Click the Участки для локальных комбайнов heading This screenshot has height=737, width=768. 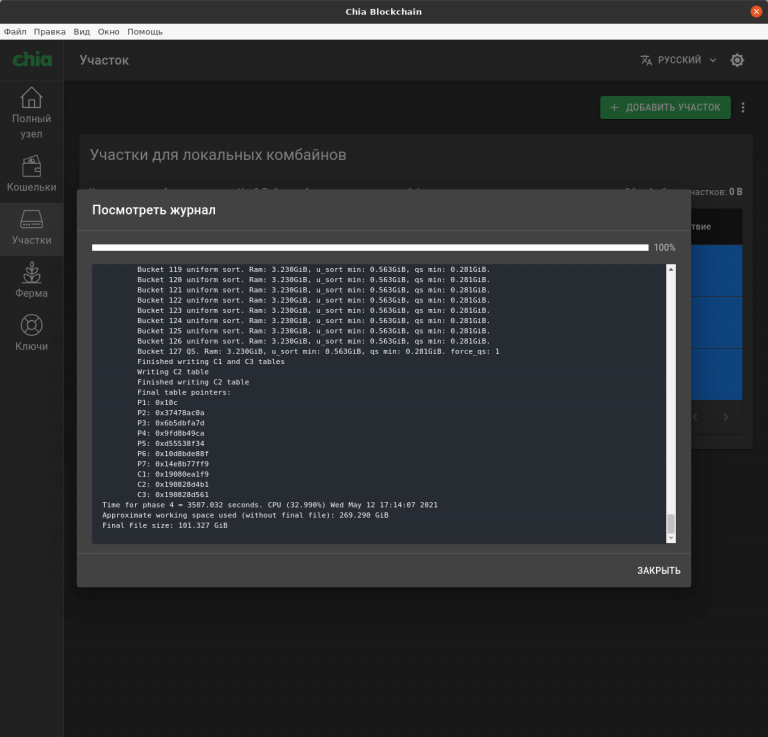pos(218,155)
